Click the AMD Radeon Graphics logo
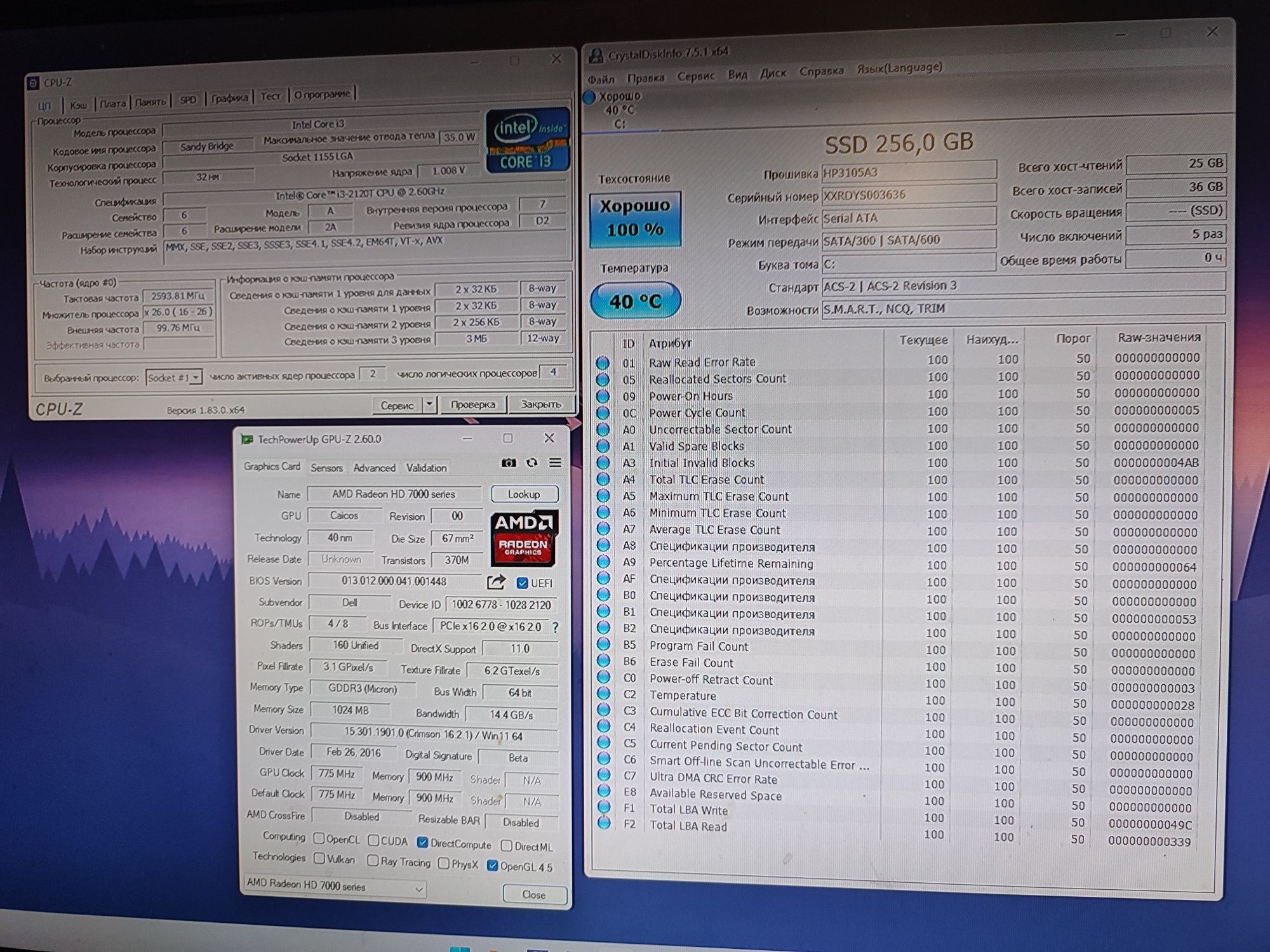 pyautogui.click(x=525, y=538)
